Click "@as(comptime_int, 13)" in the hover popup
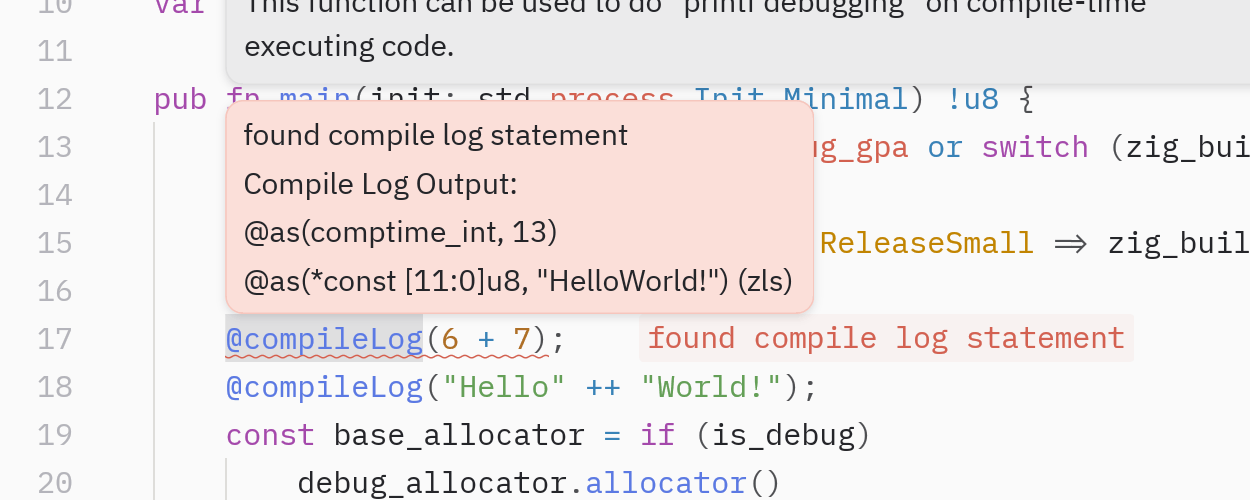1250x500 pixels. 400,232
